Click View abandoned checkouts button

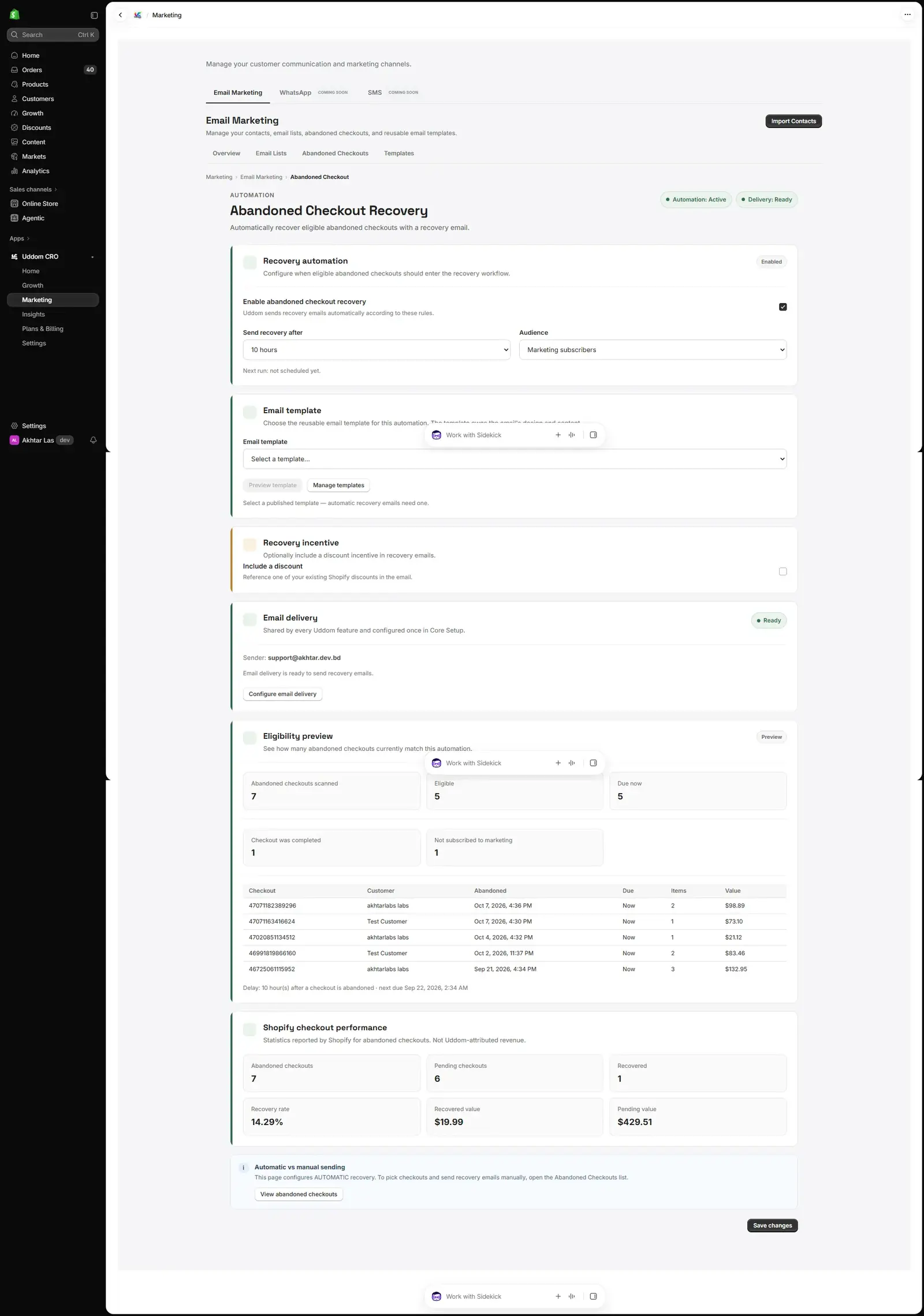click(x=299, y=1194)
